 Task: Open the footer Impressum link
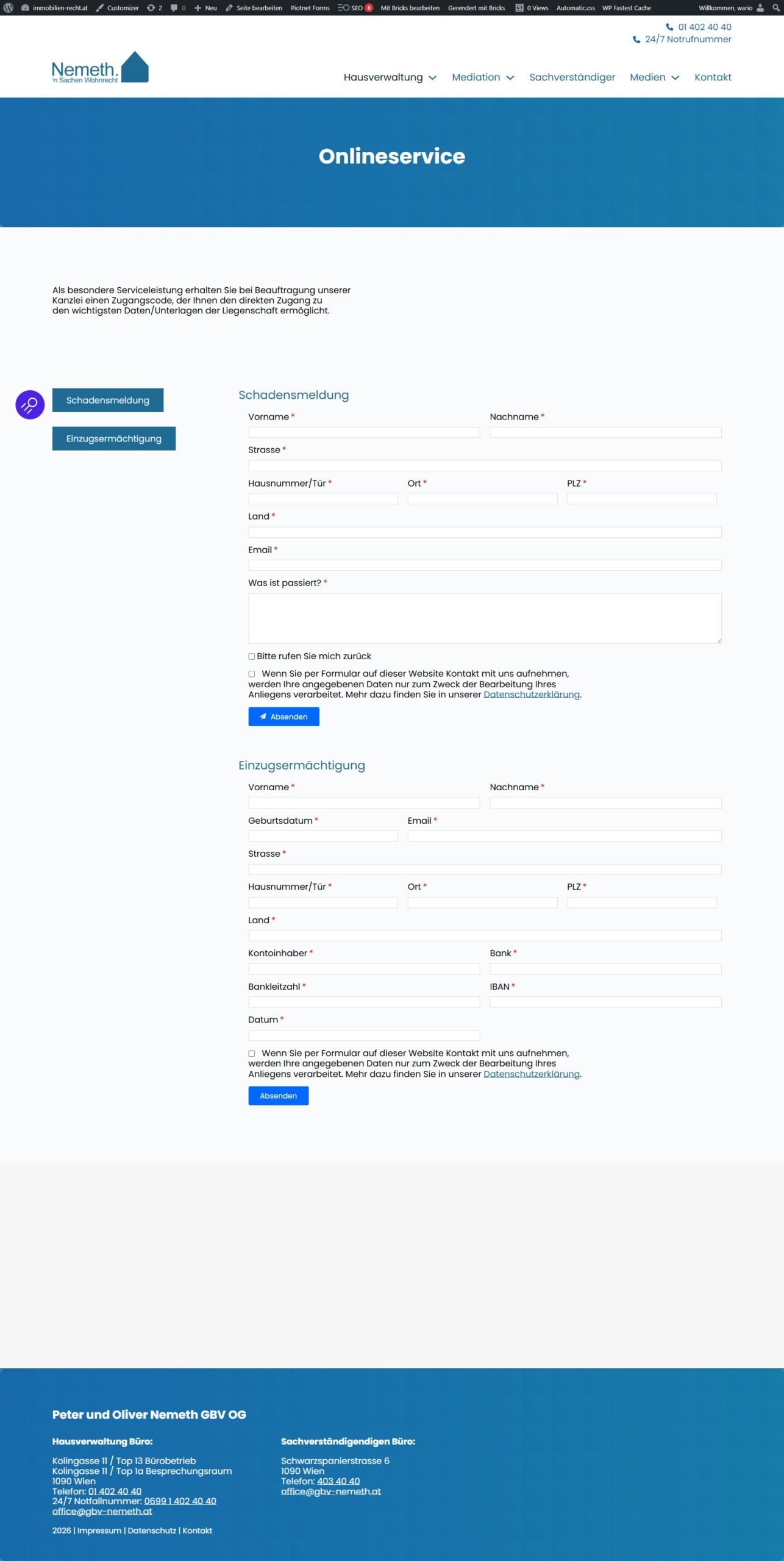99,1531
